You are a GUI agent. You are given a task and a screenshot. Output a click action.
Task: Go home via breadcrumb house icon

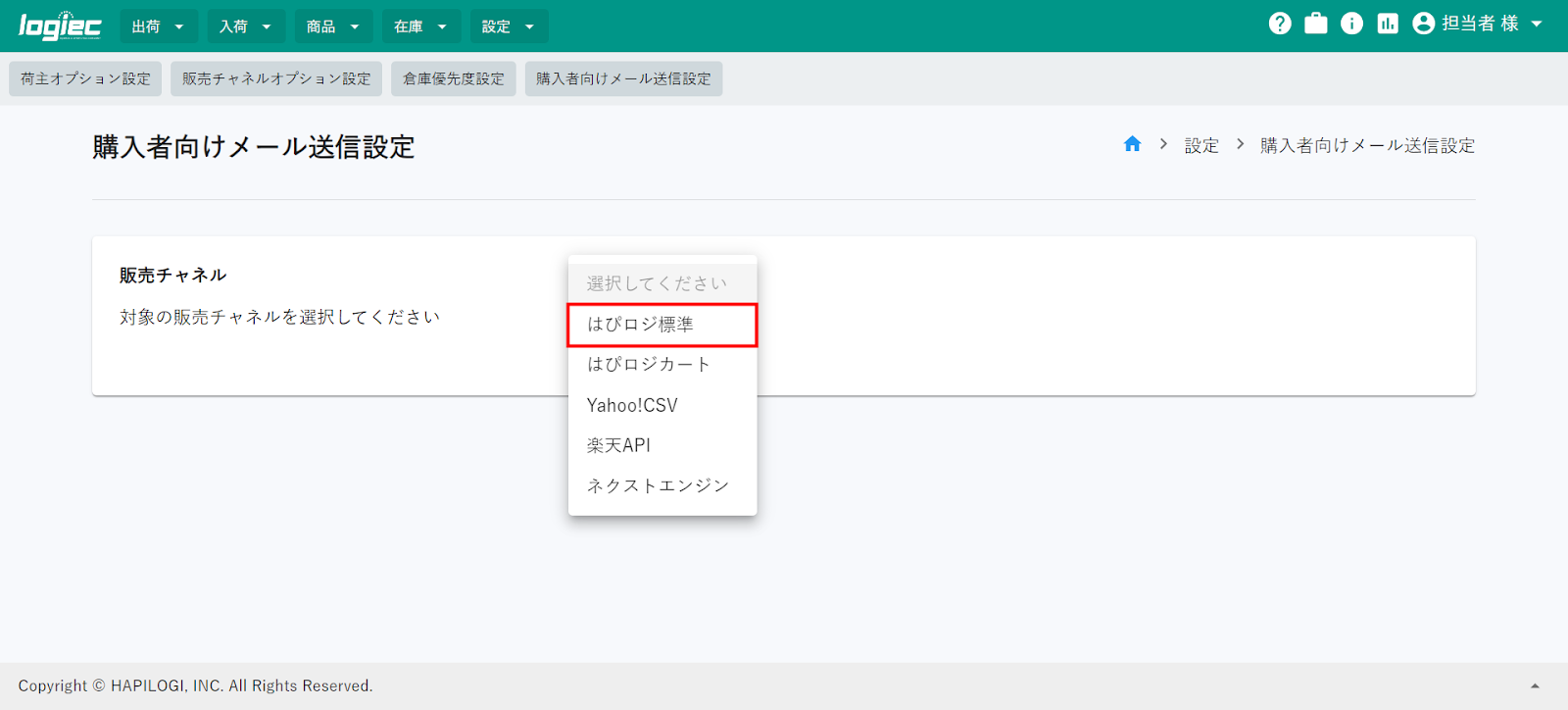coord(1132,144)
